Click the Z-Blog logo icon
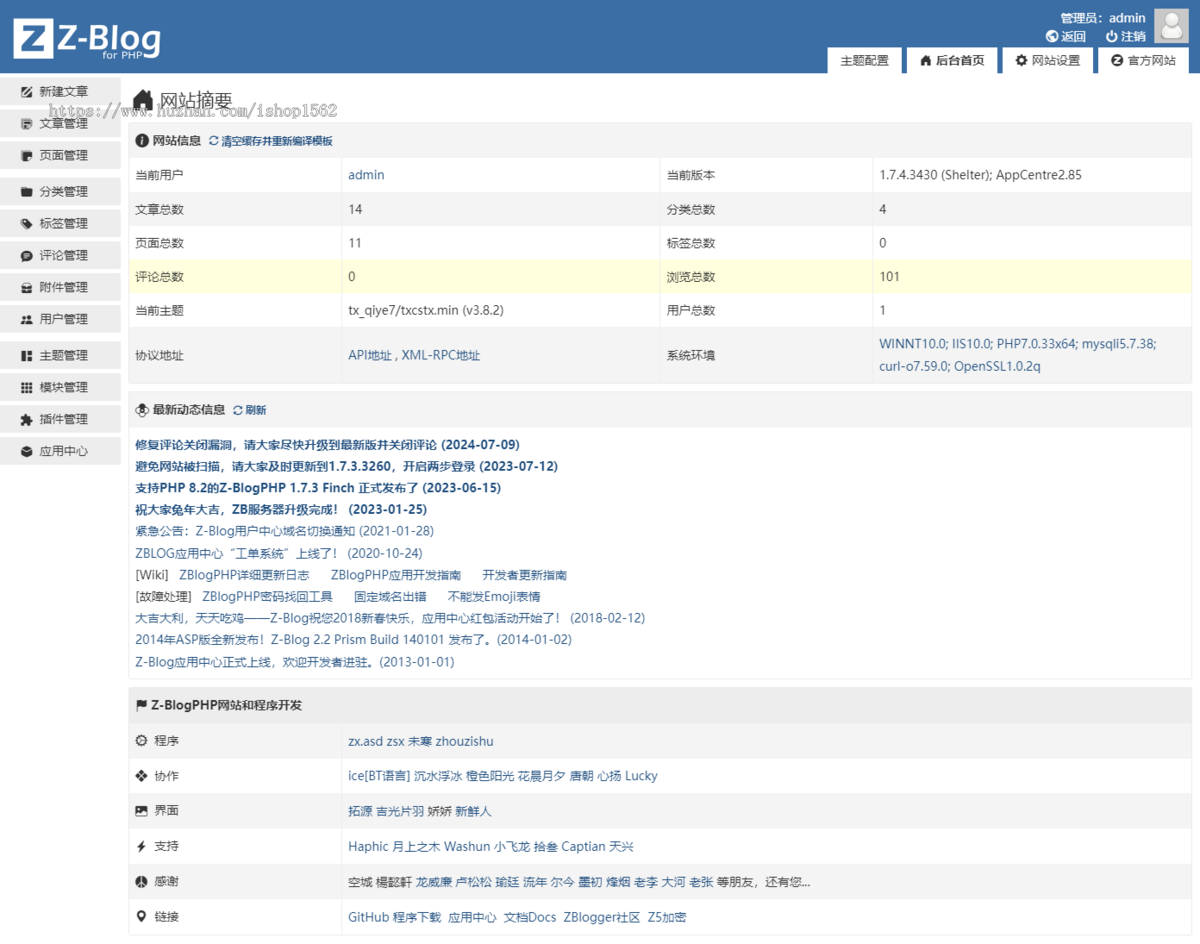 (33, 38)
